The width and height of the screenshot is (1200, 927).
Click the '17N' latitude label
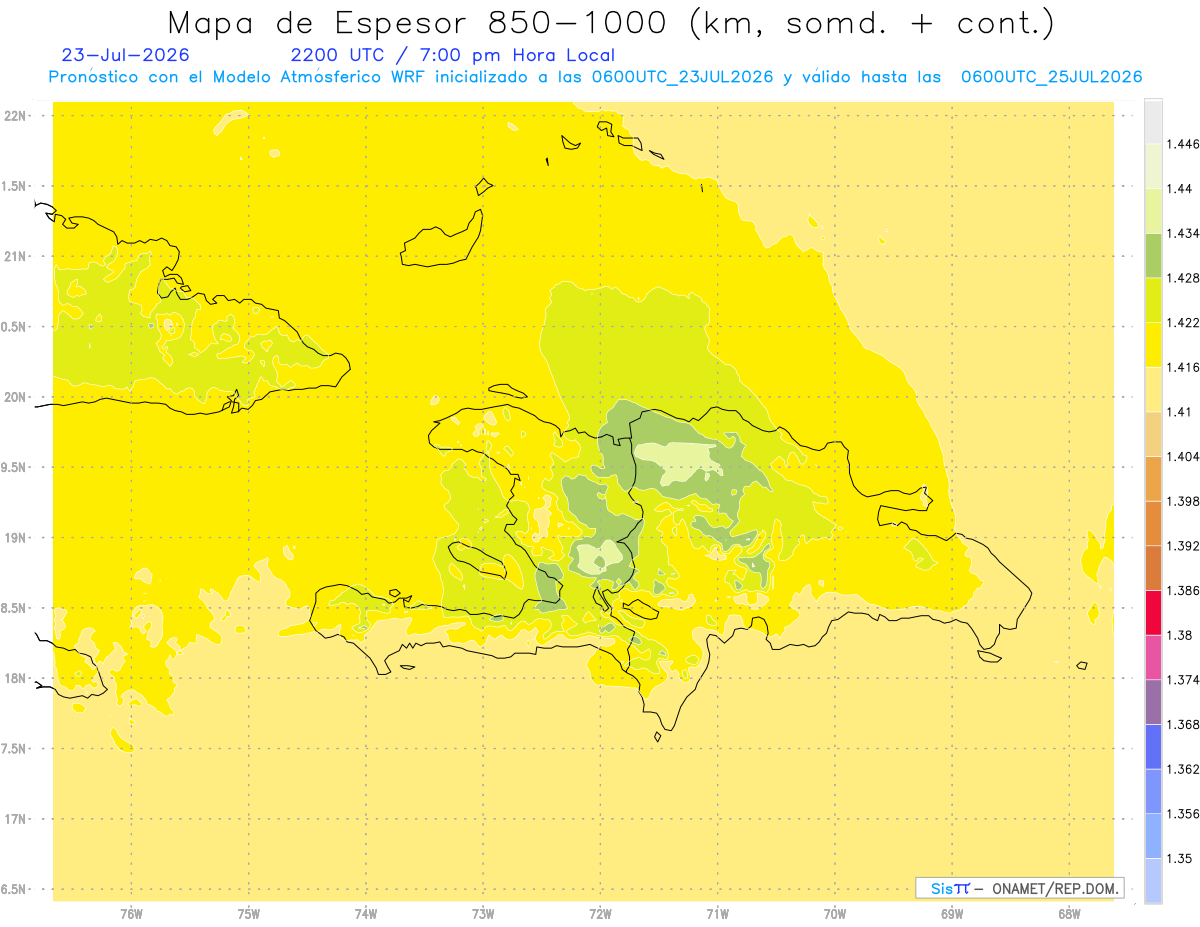(x=17, y=819)
